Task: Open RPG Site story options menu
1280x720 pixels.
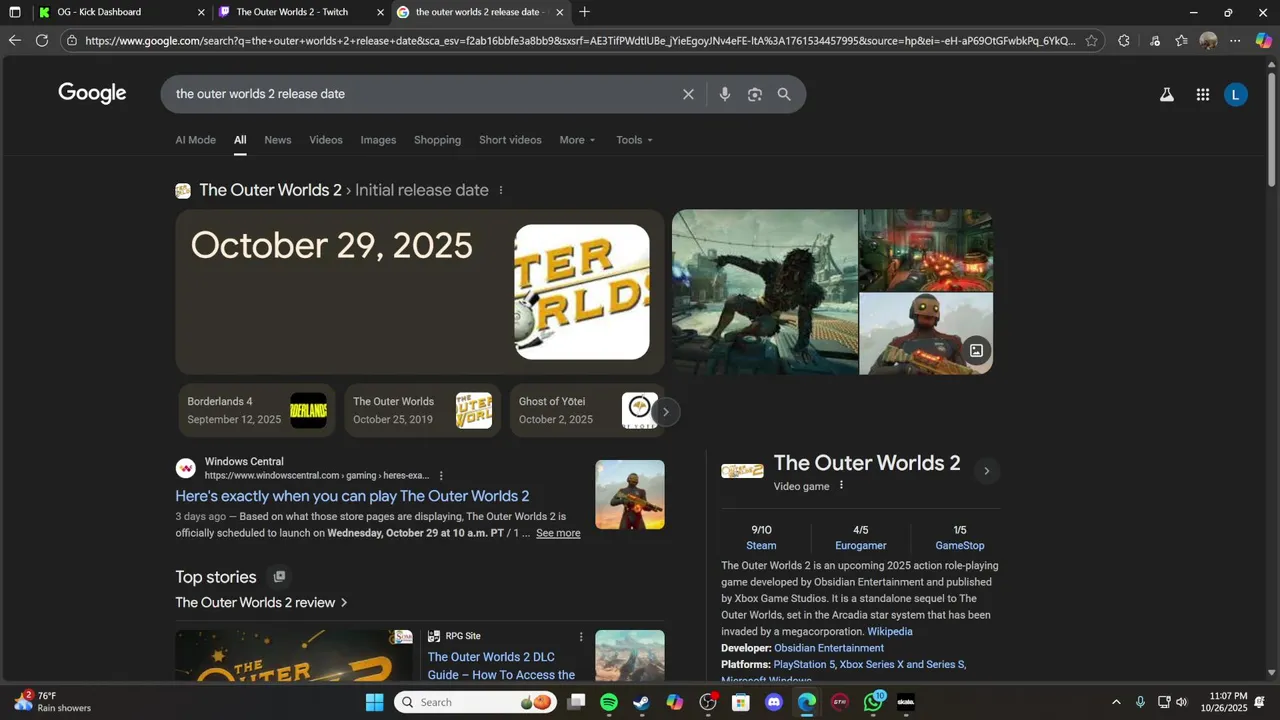Action: [x=581, y=636]
